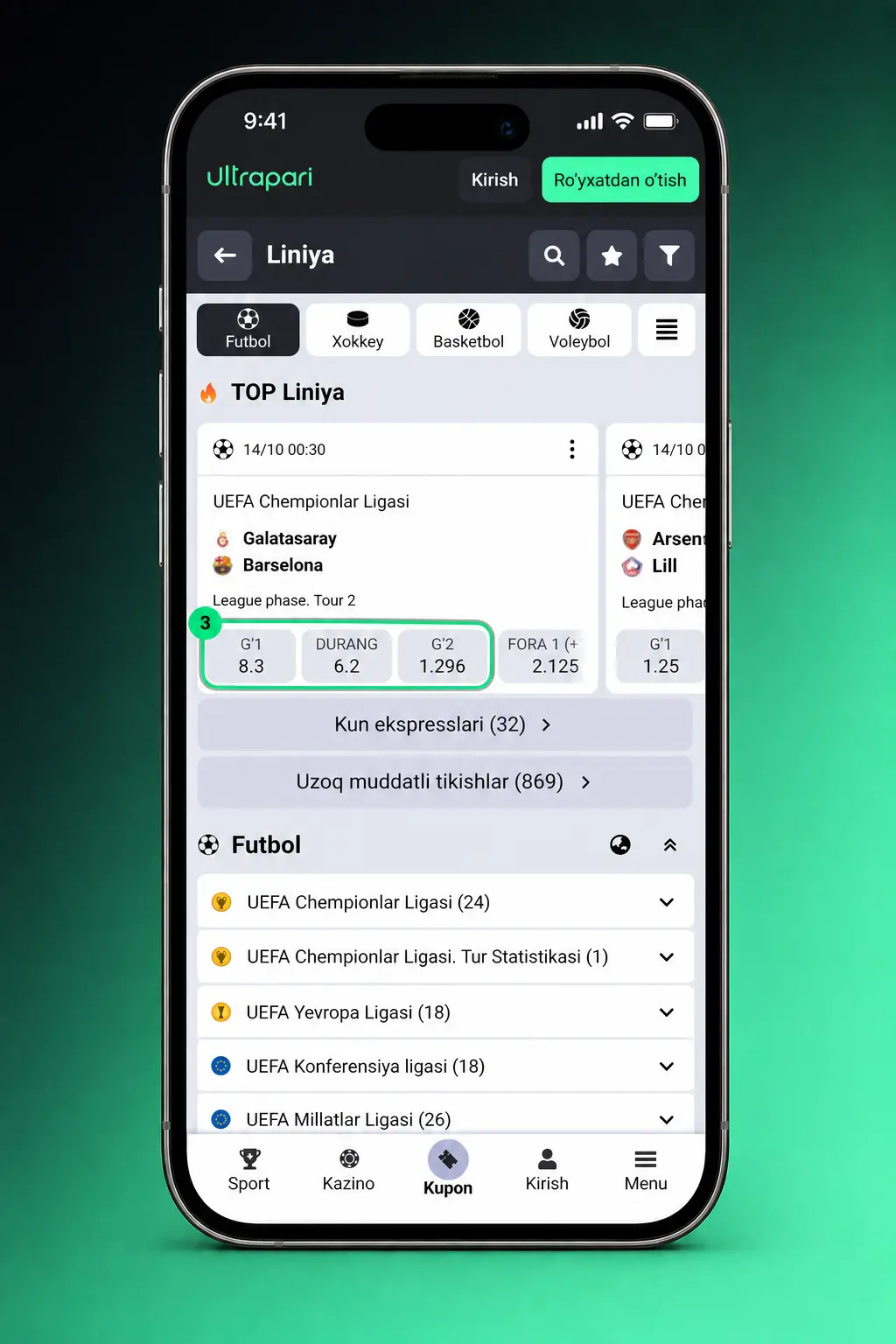Open the filter funnel icon
896x1344 pixels.
point(669,255)
